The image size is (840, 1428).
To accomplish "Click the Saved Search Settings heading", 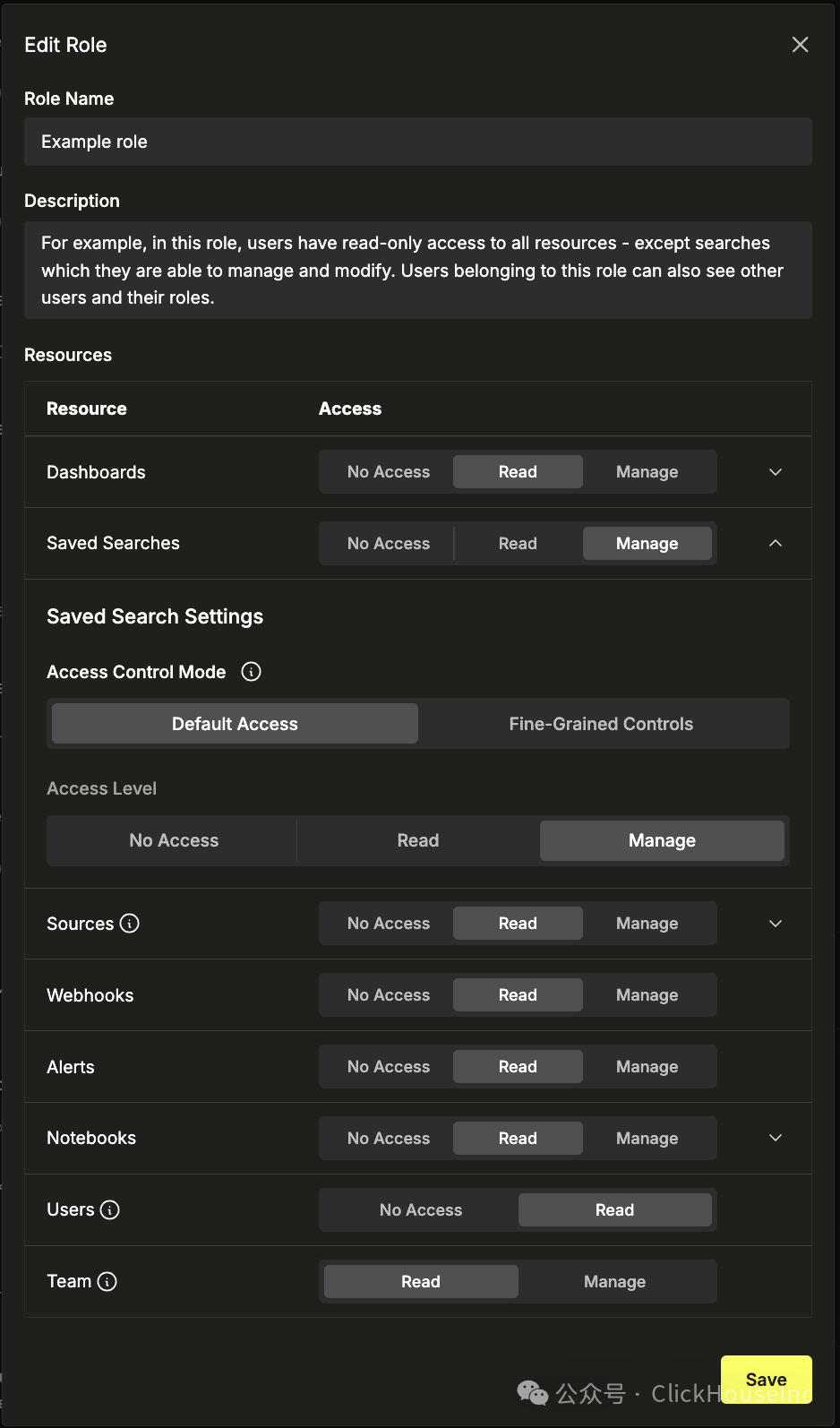I will pyautogui.click(x=155, y=616).
